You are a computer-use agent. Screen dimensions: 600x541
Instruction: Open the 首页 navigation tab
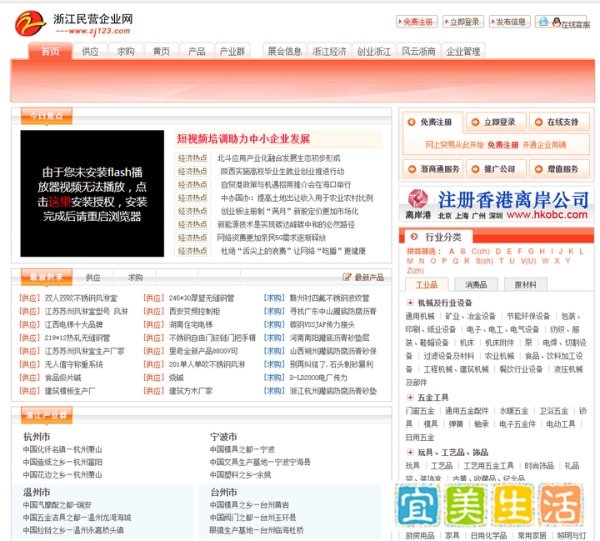[x=50, y=51]
